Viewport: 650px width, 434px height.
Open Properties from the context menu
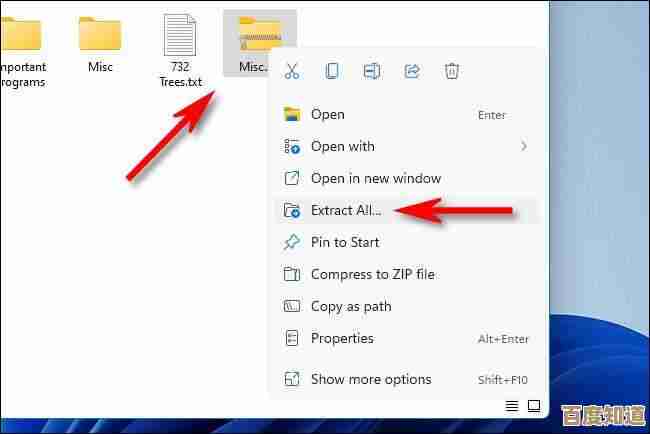[x=342, y=338]
